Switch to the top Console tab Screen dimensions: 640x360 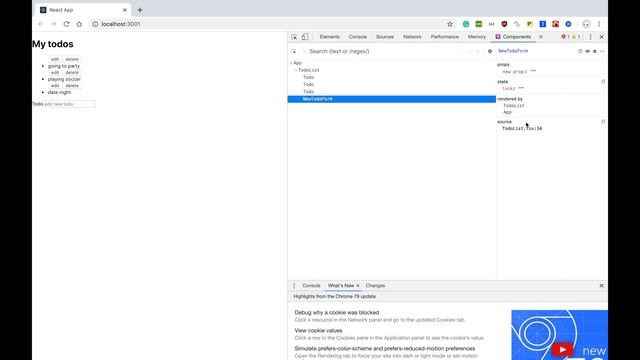[358, 37]
